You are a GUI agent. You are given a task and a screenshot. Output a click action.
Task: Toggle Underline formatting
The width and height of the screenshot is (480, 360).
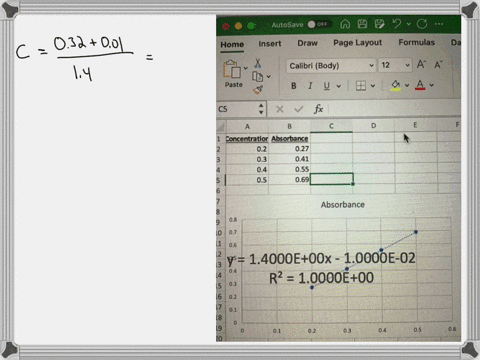click(326, 86)
